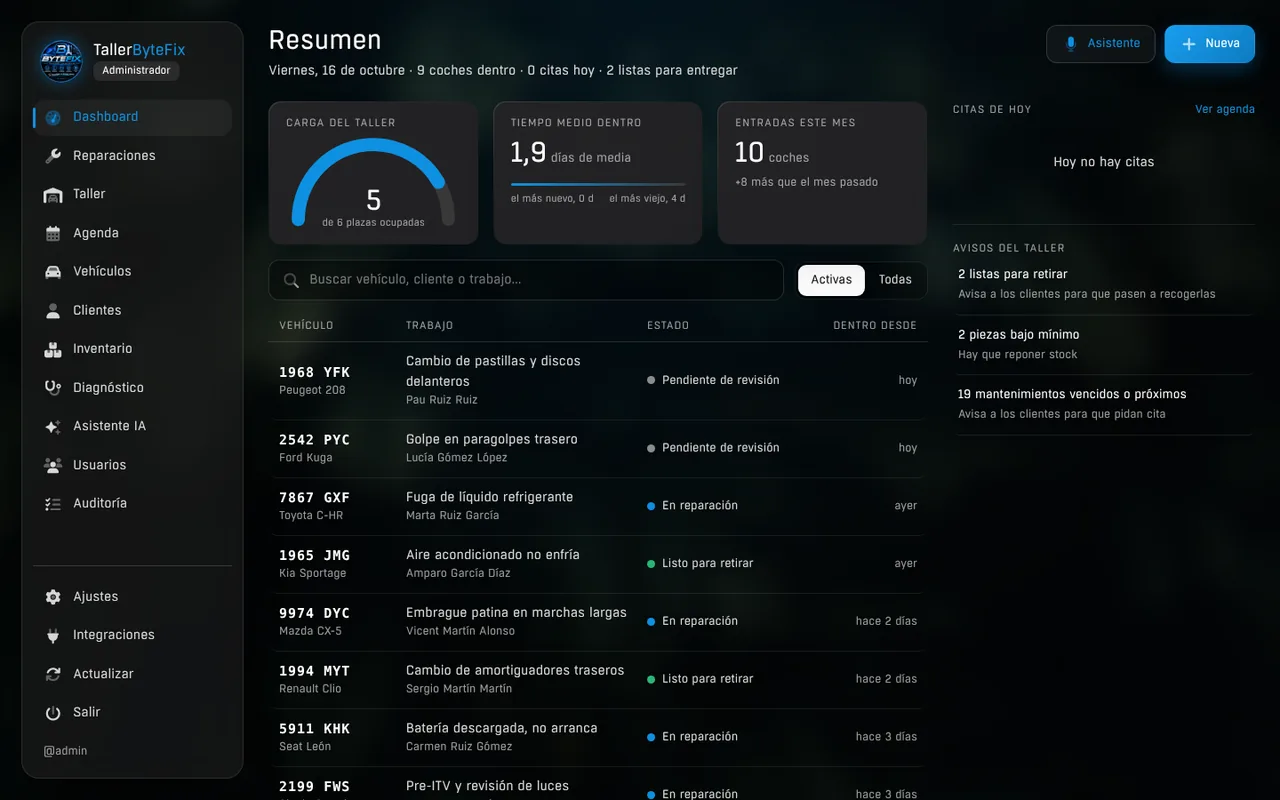Screen dimensions: 1280x800
Task: Click the Integraciones plug icon
Action: [x=53, y=635]
